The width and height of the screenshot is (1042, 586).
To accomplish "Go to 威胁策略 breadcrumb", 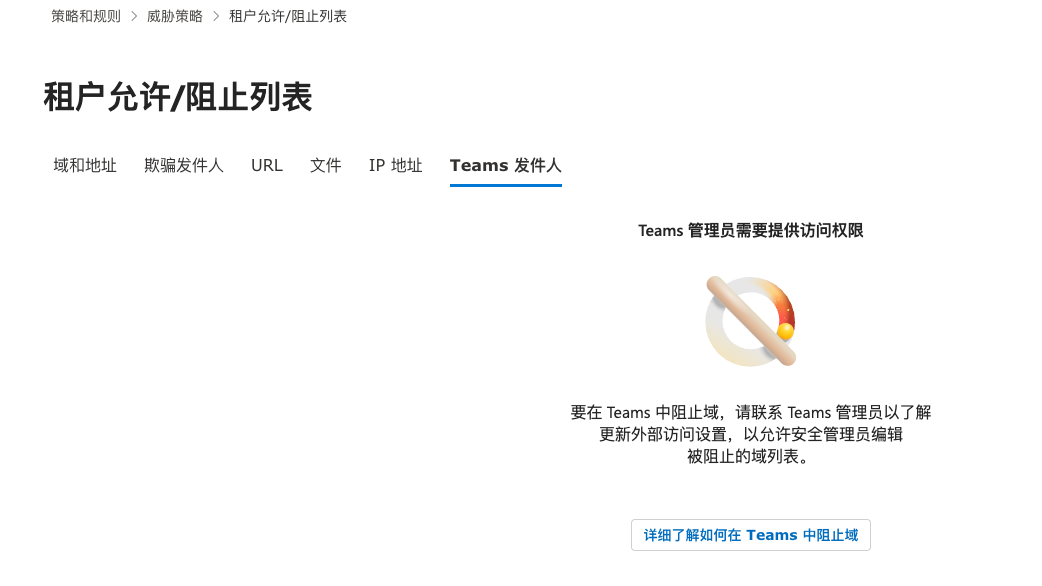I will point(175,16).
